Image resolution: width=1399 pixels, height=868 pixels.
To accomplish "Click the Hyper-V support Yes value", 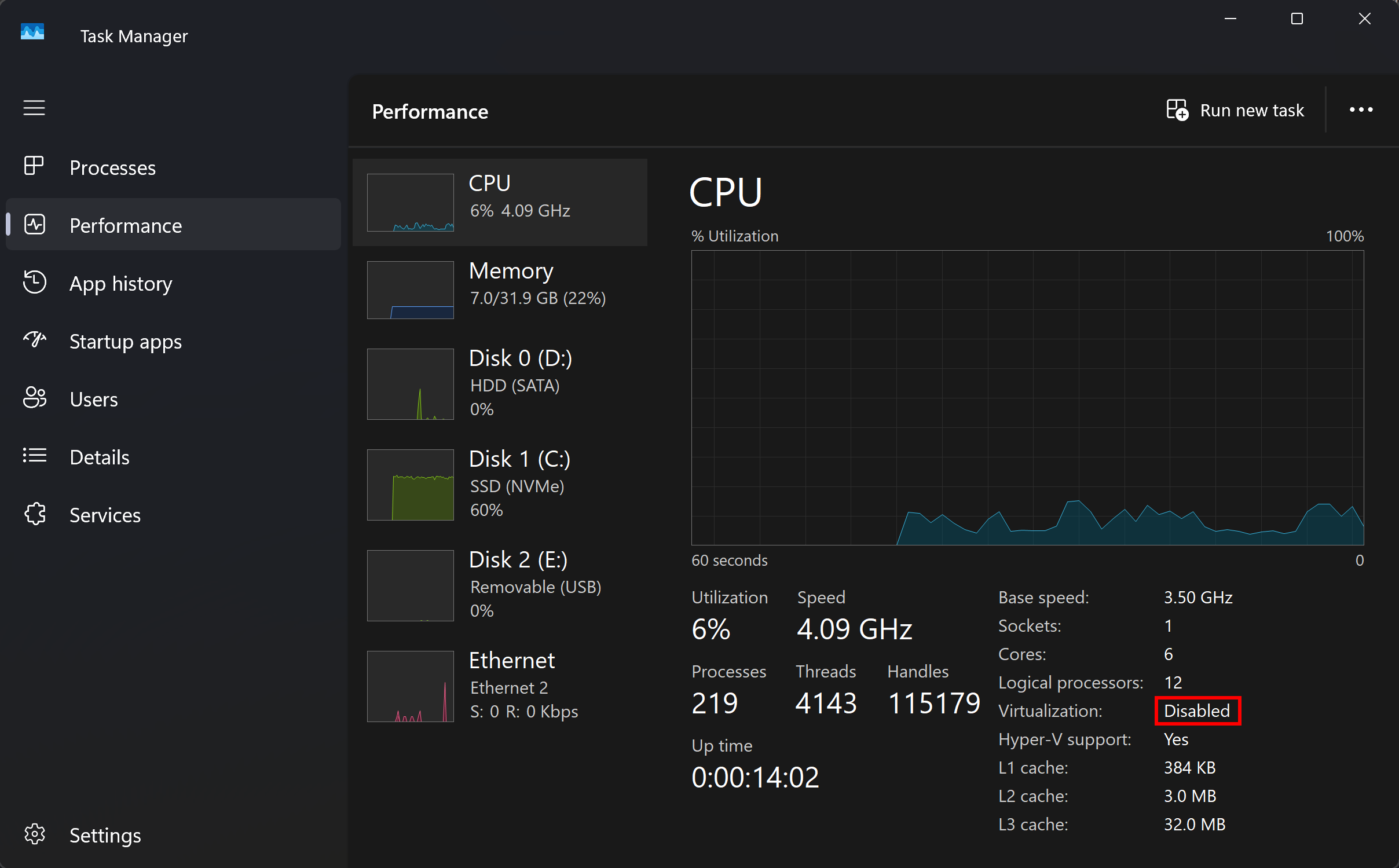I will [x=1176, y=739].
